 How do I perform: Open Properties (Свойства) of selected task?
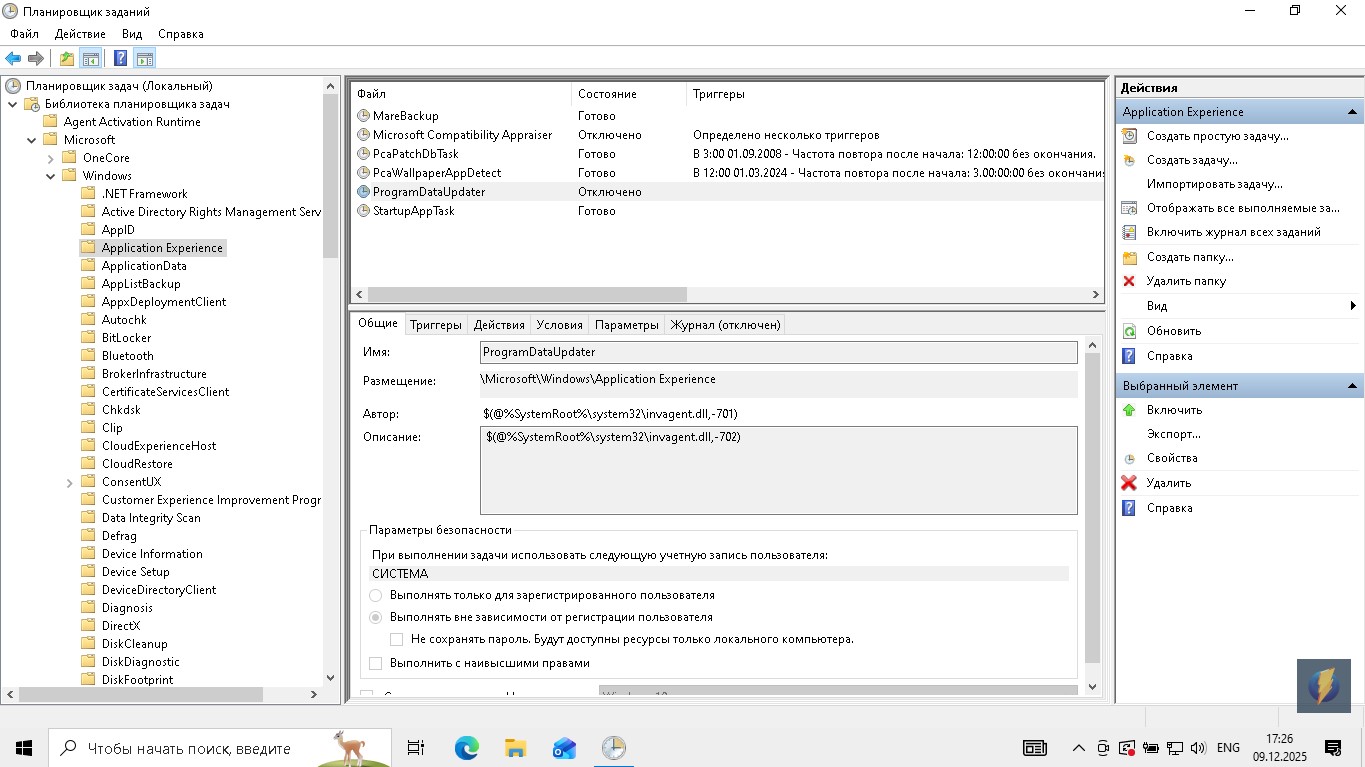point(1172,458)
